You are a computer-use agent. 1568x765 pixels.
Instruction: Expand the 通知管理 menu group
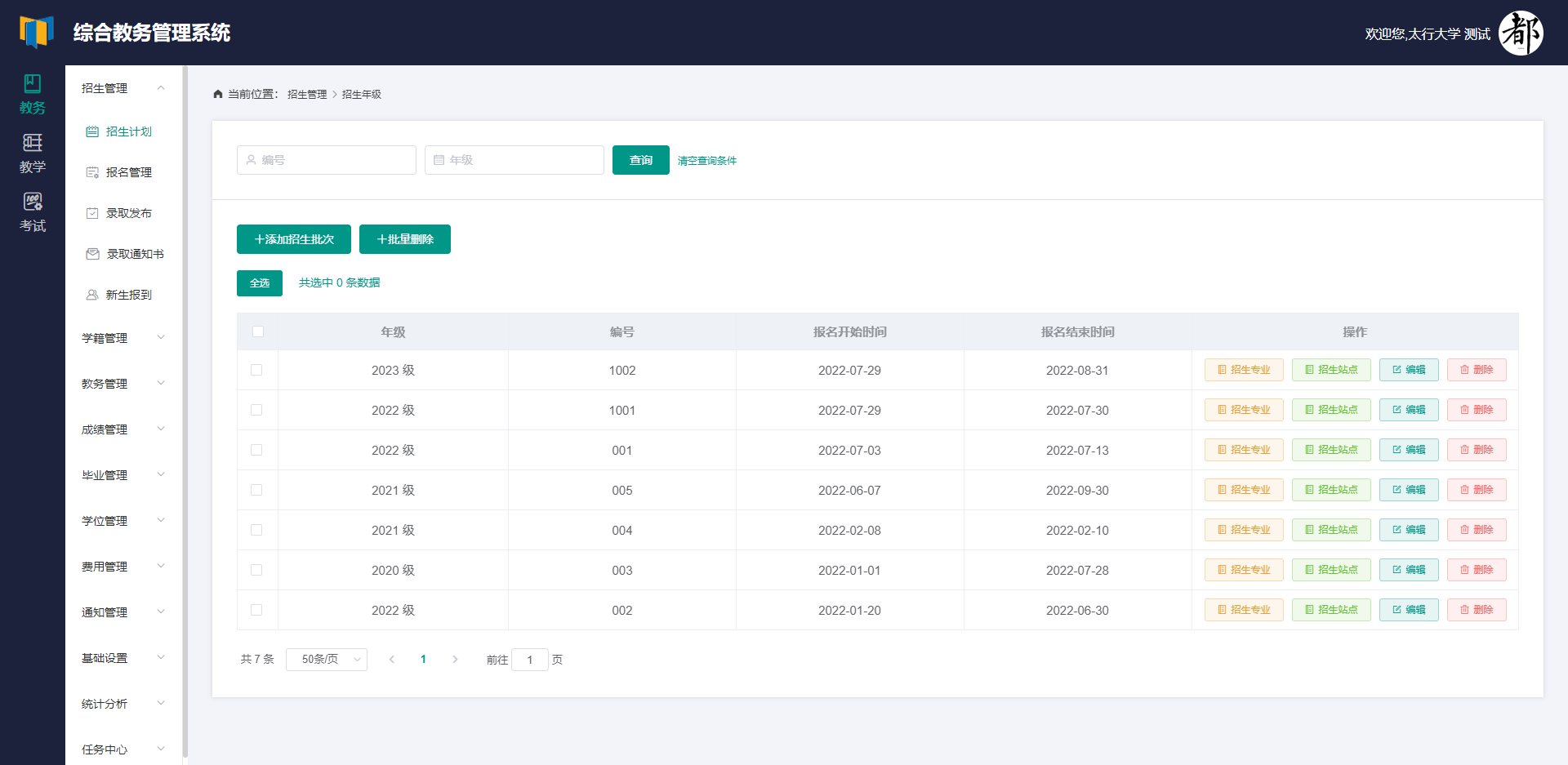123,612
